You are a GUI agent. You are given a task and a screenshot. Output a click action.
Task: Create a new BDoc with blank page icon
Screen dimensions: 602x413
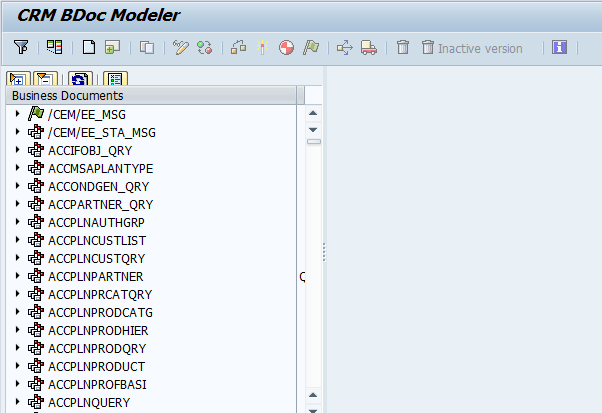89,48
